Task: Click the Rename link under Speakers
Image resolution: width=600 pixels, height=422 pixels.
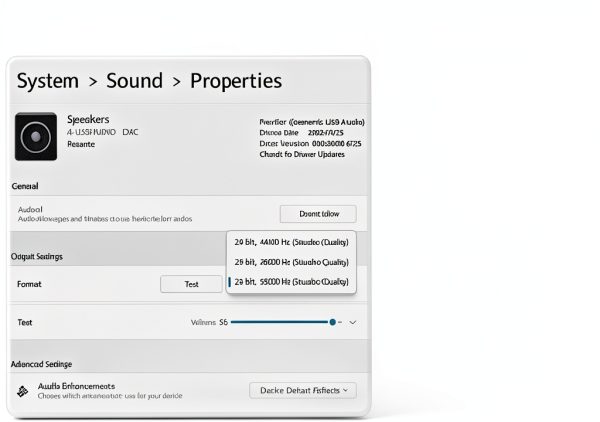Action: click(x=81, y=144)
